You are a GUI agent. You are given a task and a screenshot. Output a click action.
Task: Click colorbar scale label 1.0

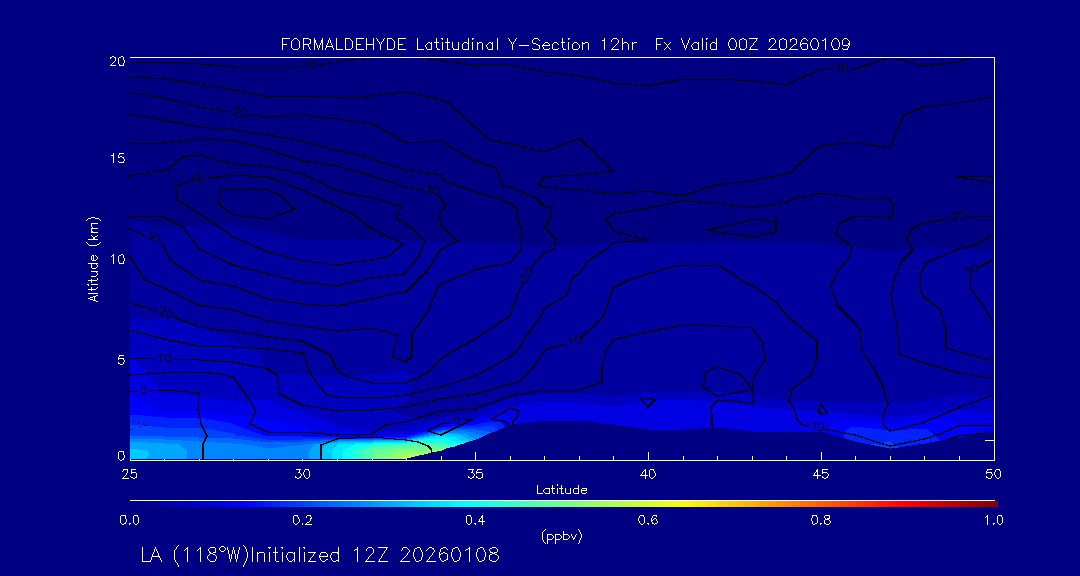pos(994,520)
